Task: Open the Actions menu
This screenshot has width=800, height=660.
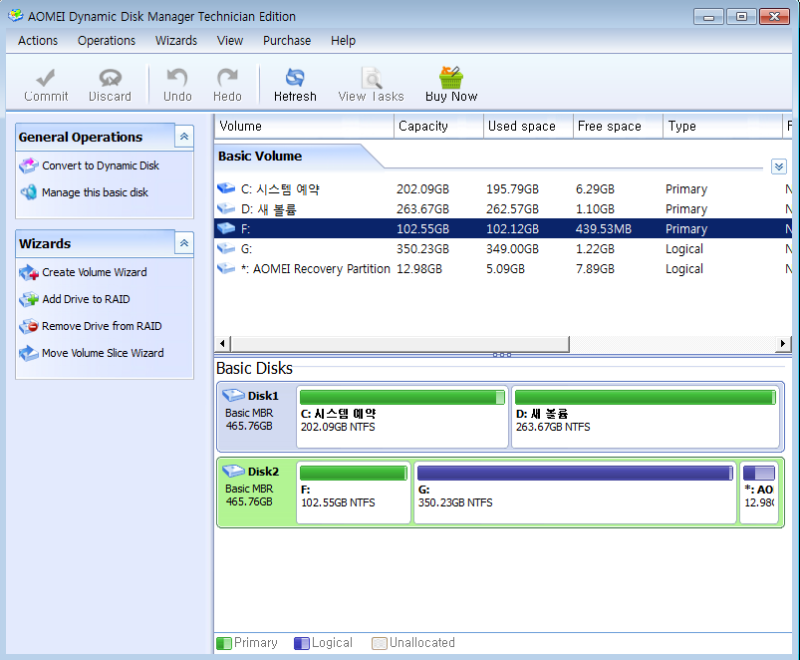Action: [x=38, y=41]
